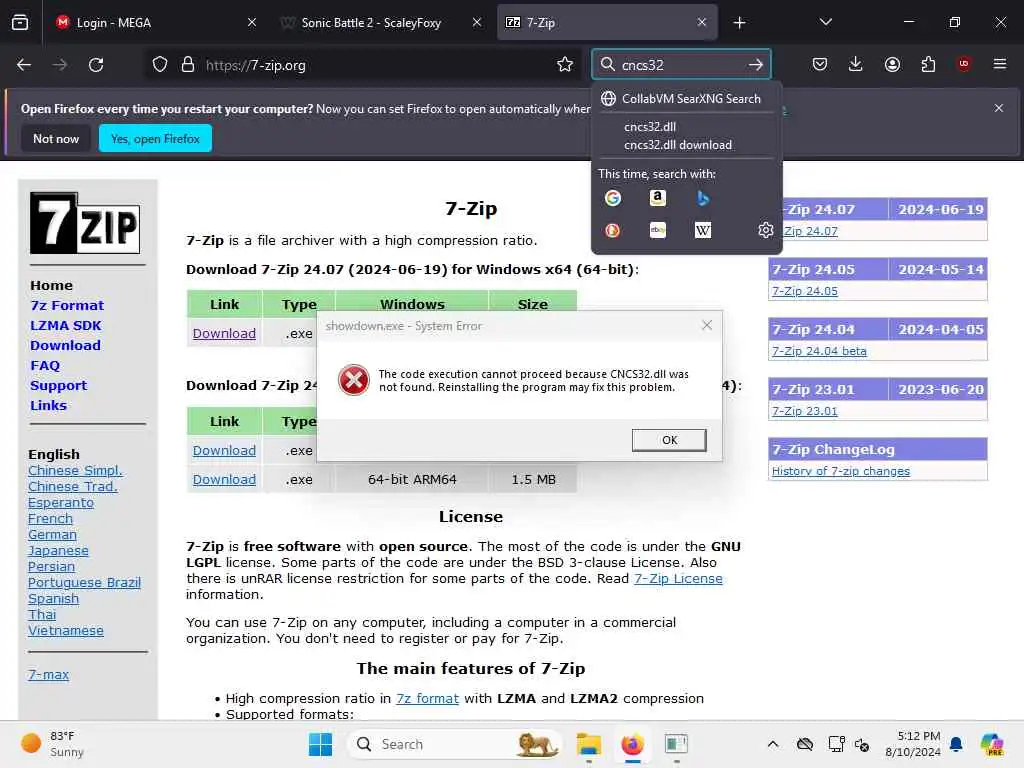Open the Windows Start menu
Viewport: 1024px width, 768px height.
[320, 744]
